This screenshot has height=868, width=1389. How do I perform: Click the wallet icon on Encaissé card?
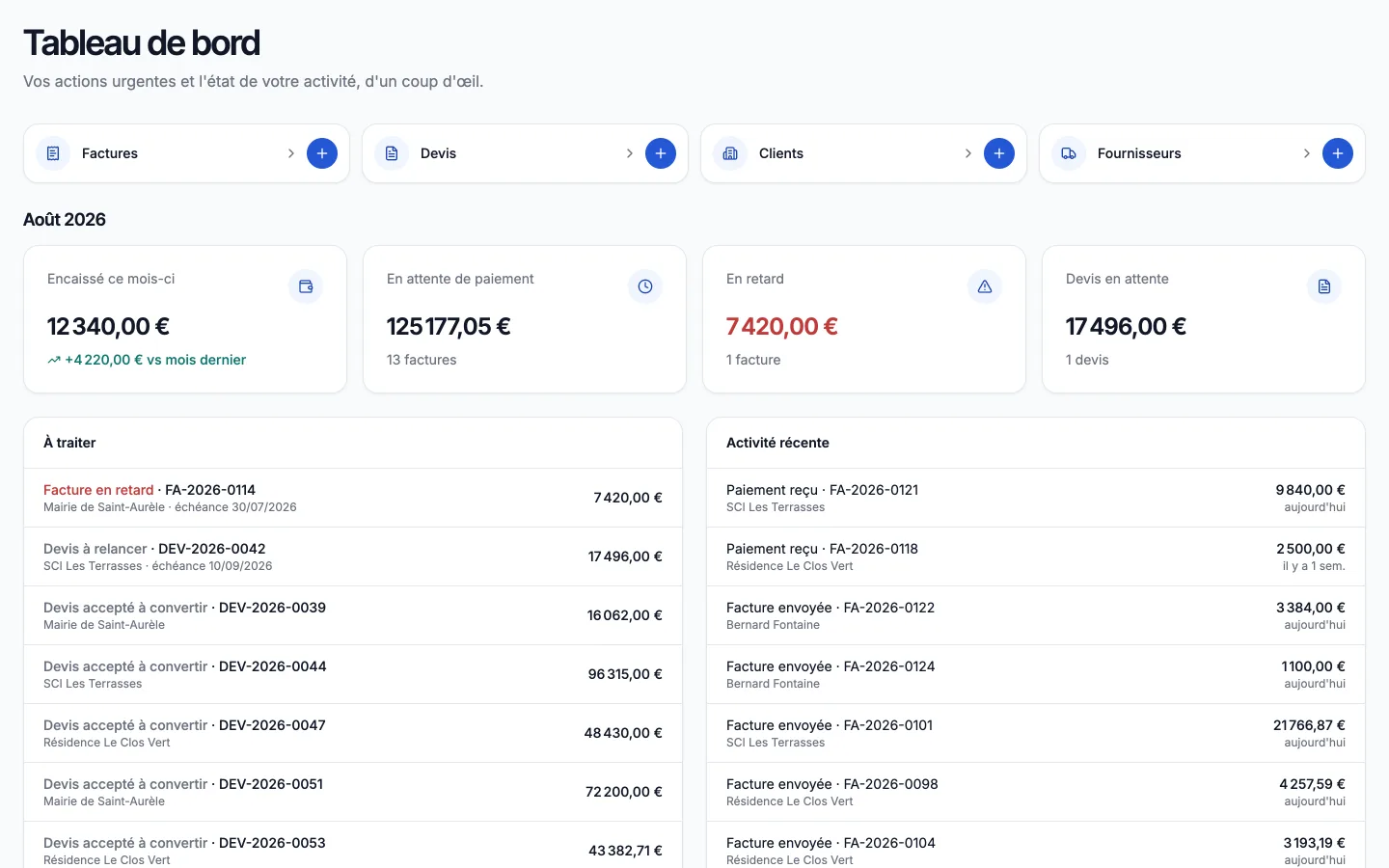pos(306,286)
